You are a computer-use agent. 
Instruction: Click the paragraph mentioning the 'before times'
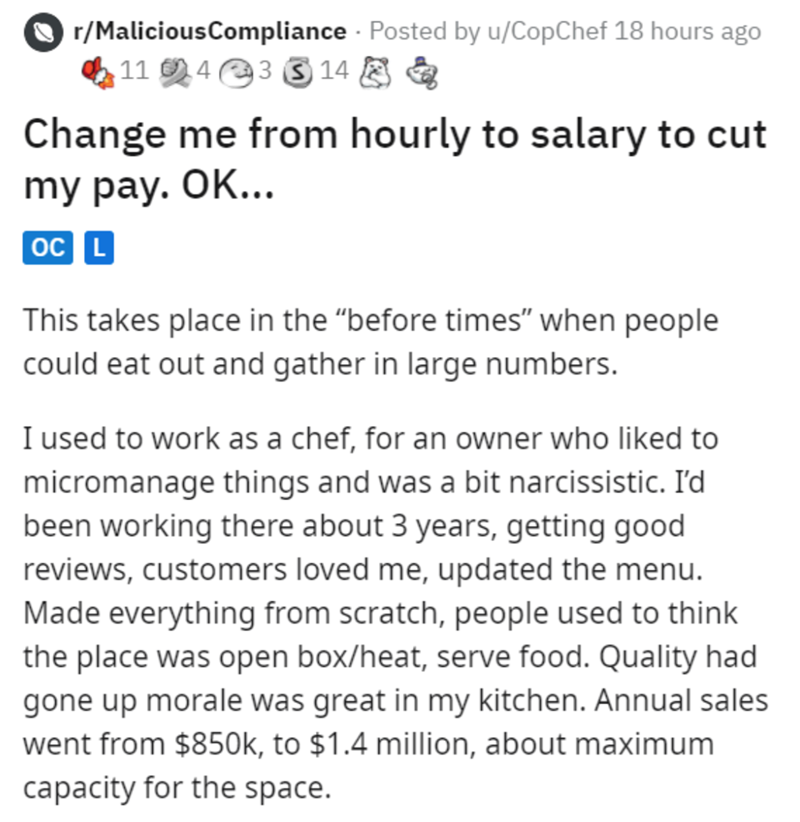click(370, 340)
